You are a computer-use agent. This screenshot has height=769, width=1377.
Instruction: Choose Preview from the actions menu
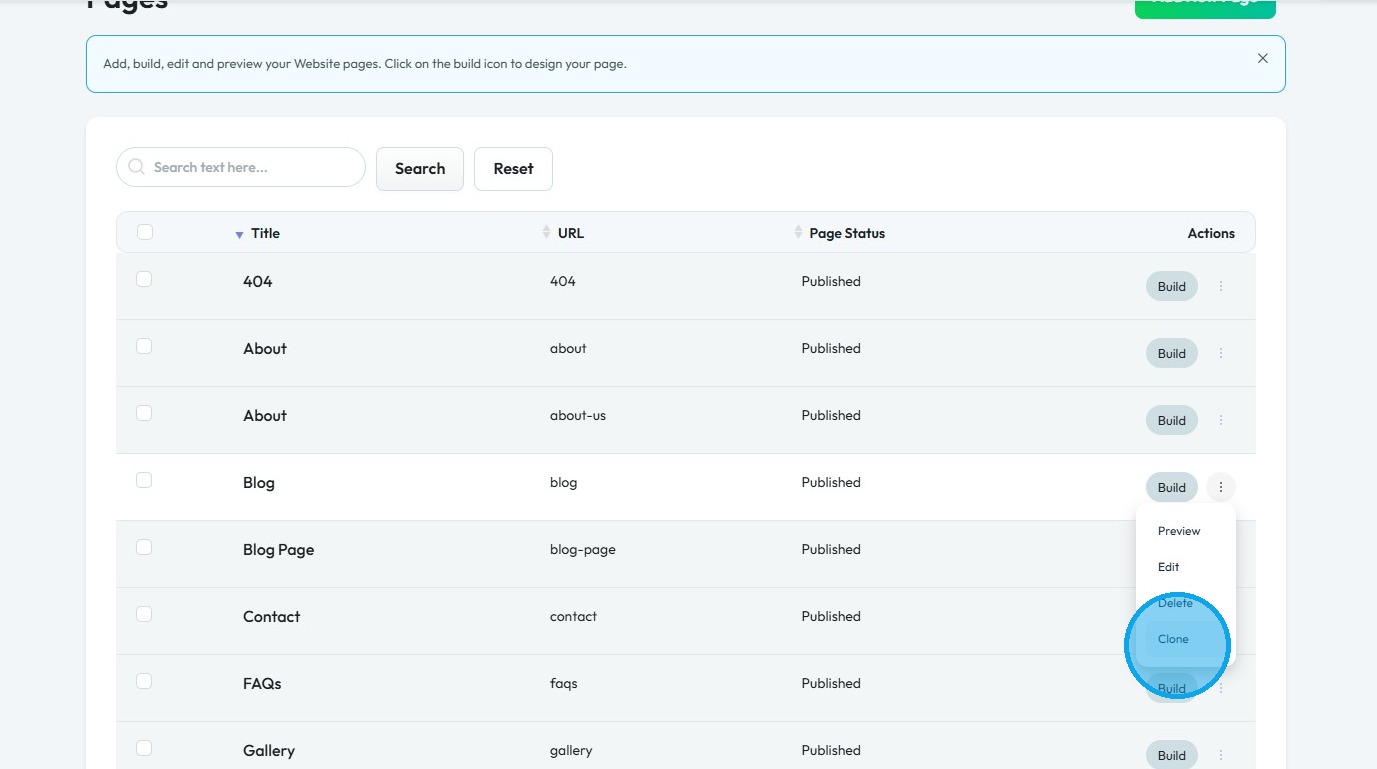tap(1179, 531)
